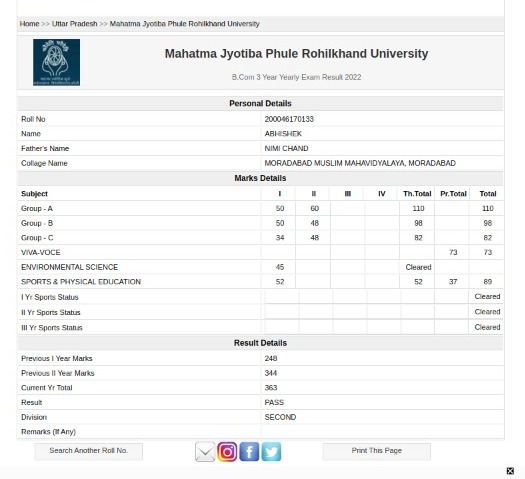525x479 pixels.
Task: Click I Yr Sports Status Cleared value
Action: click(x=487, y=297)
